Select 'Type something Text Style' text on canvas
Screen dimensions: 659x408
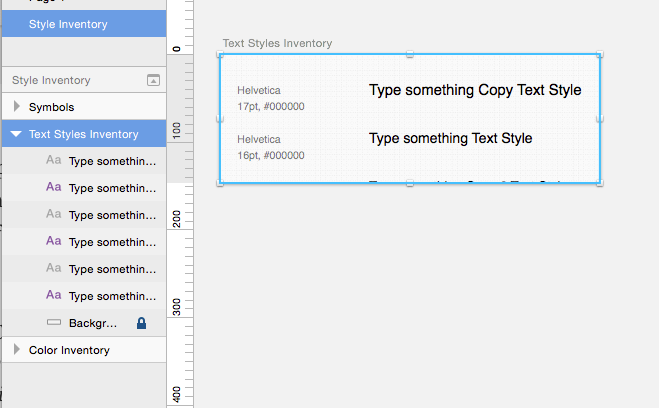451,138
